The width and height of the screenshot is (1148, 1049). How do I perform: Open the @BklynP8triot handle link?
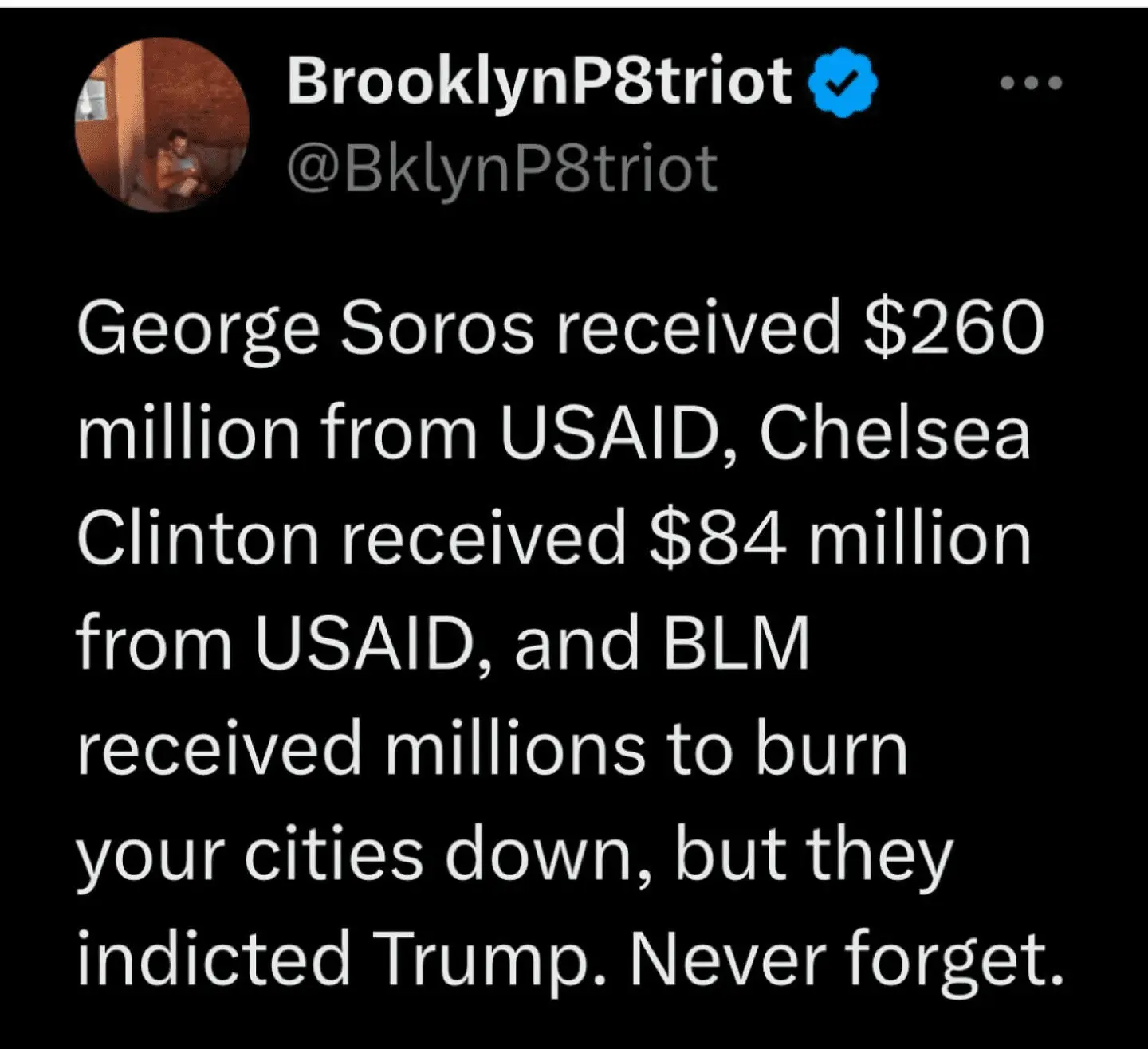tap(502, 169)
